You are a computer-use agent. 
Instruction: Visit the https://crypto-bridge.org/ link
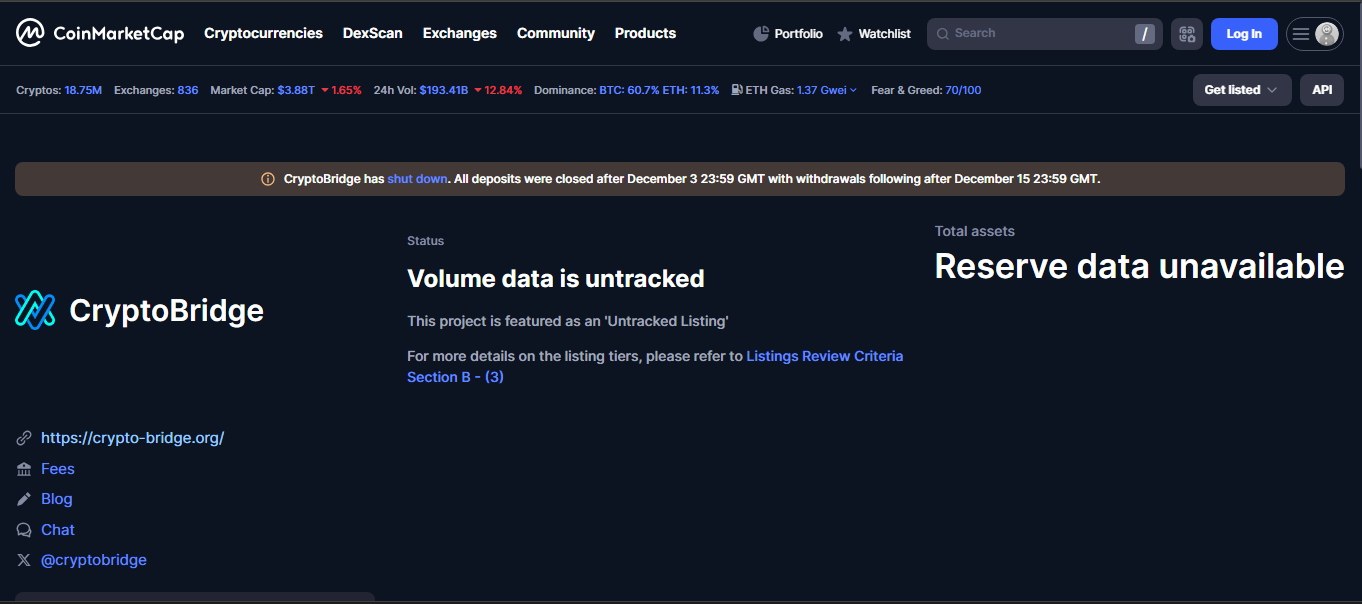point(132,438)
